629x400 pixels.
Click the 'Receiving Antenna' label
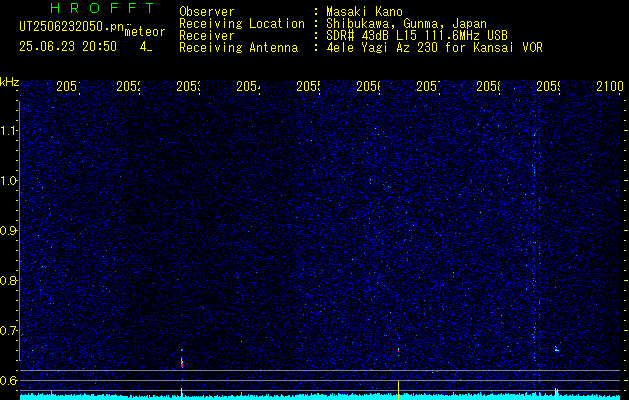239,48
